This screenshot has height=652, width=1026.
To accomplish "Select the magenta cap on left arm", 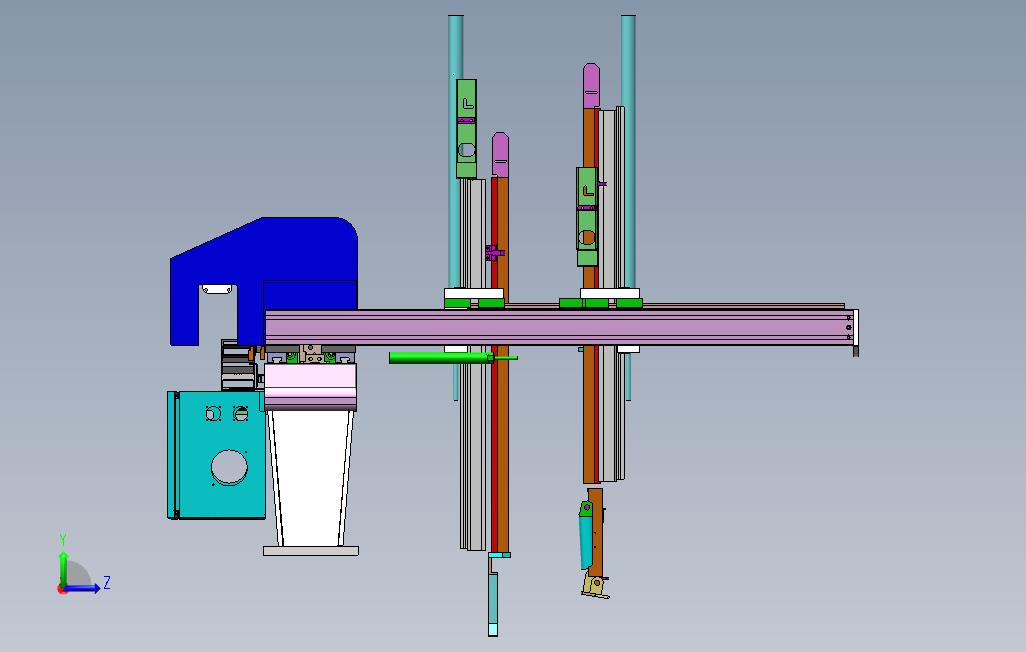I will pos(501,154).
